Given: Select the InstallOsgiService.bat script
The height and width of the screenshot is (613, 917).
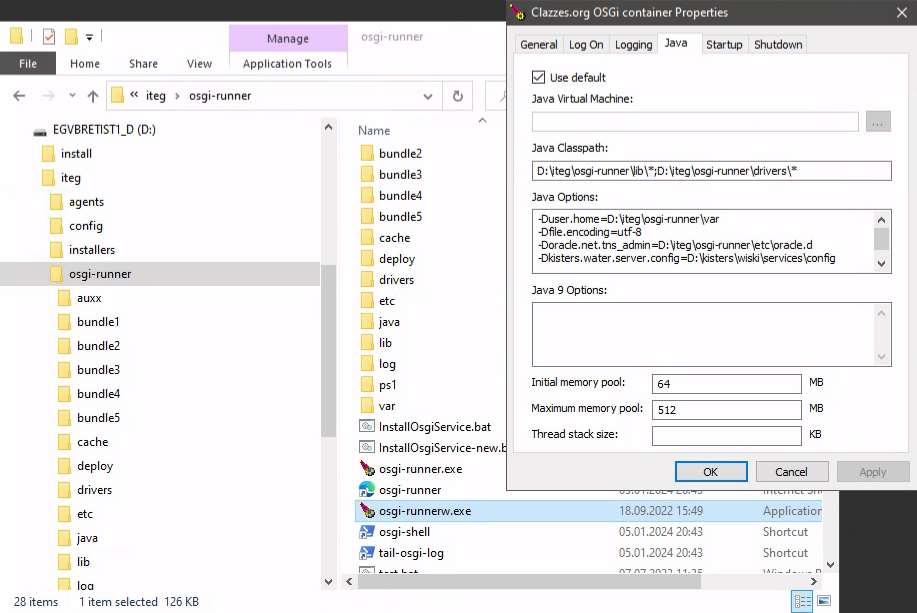Looking at the screenshot, I should pos(426,426).
